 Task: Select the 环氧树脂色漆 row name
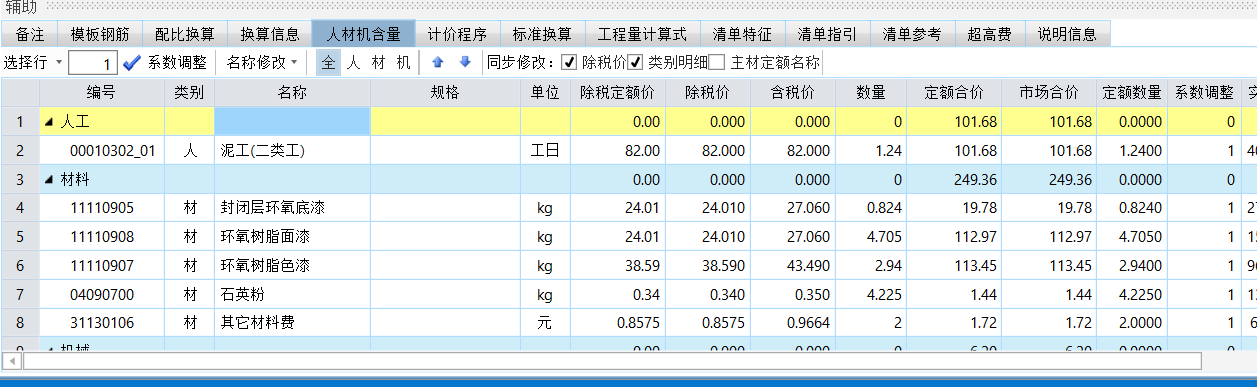pyautogui.click(x=292, y=267)
